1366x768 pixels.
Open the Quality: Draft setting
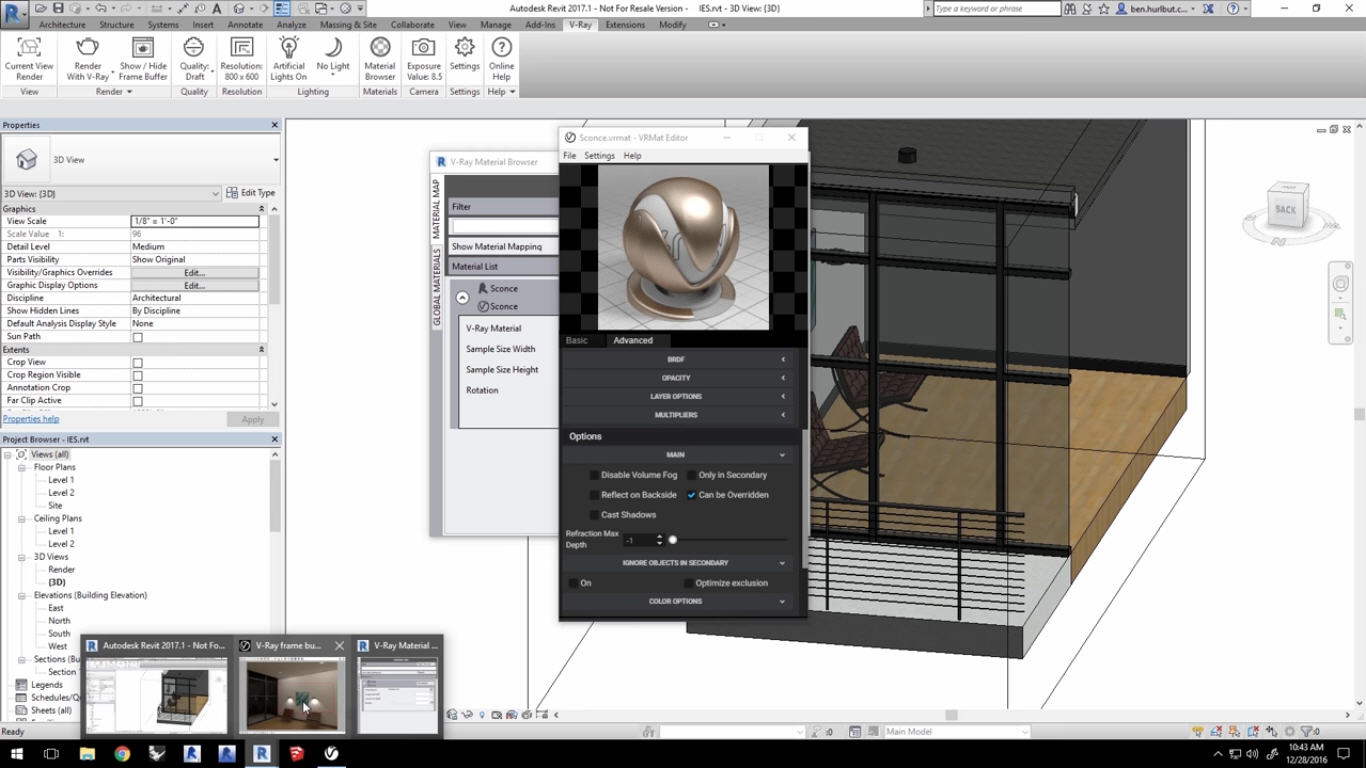(x=194, y=59)
